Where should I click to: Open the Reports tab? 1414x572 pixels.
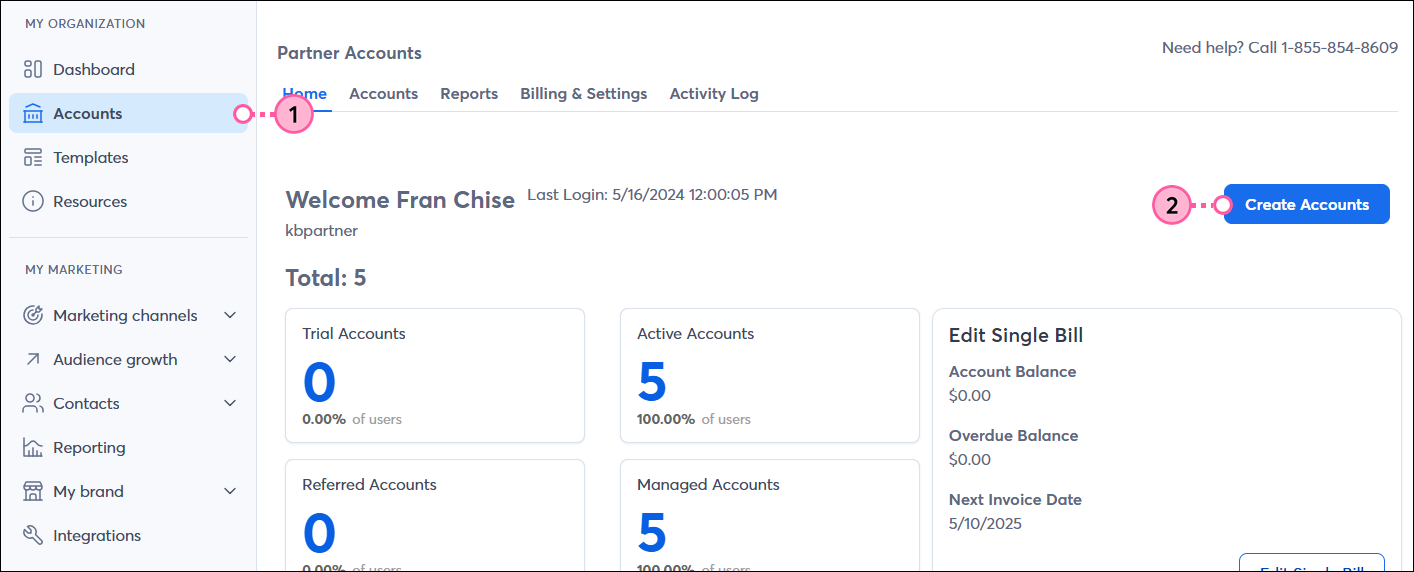point(469,93)
